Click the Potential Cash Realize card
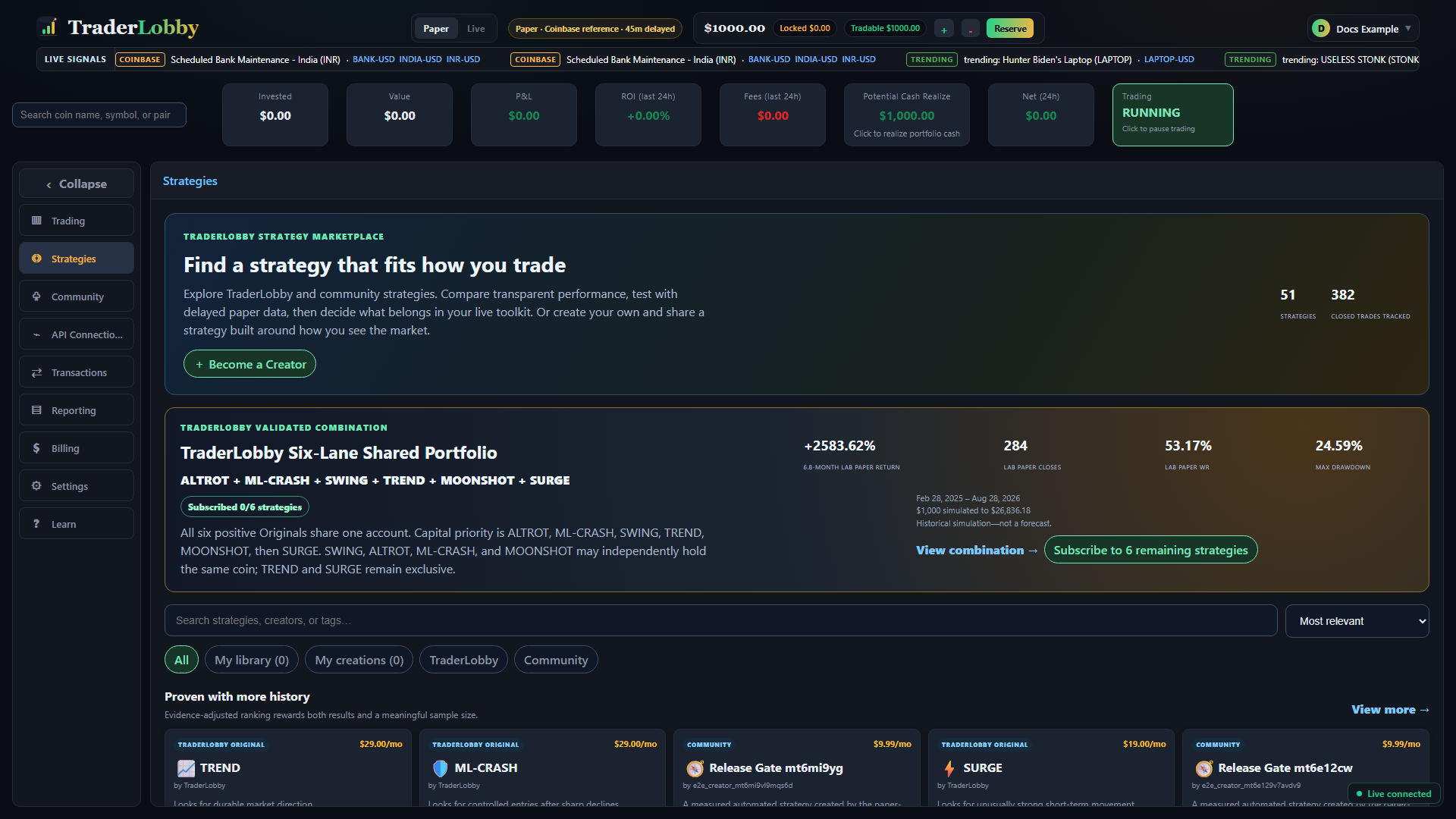 pyautogui.click(x=907, y=115)
